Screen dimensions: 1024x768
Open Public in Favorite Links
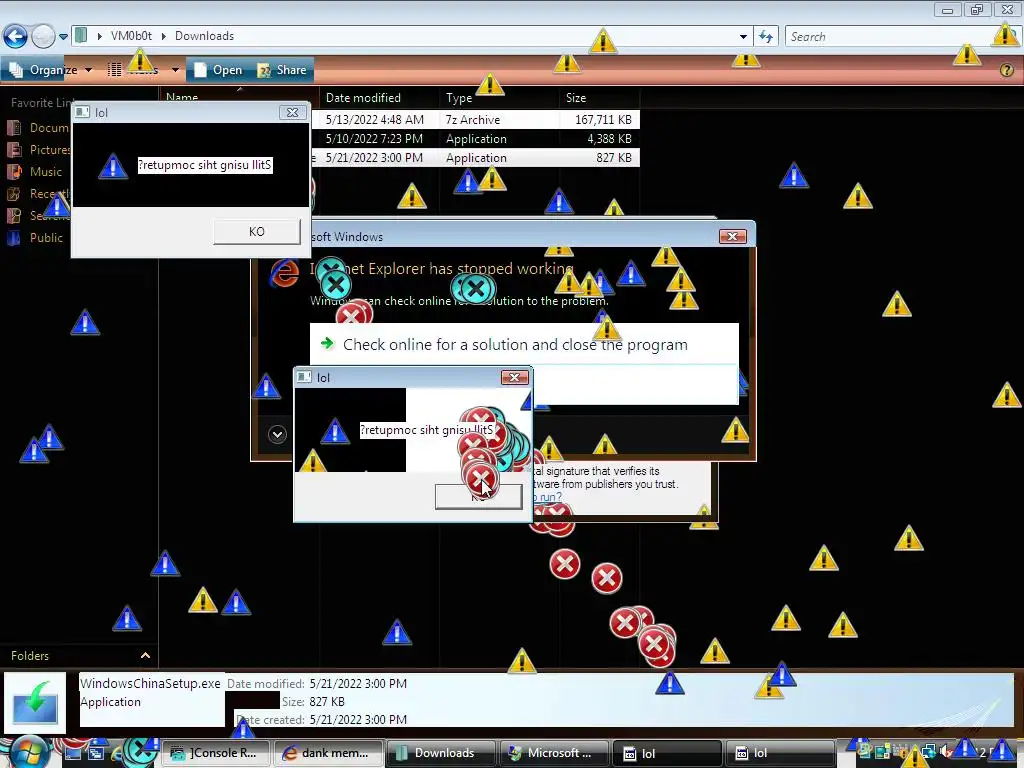coord(46,238)
